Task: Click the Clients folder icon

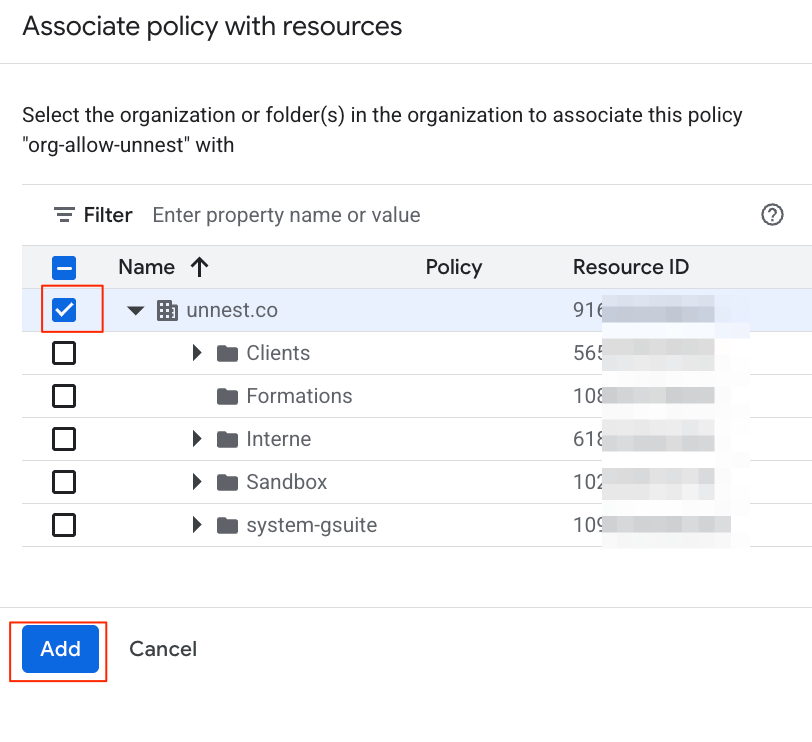Action: click(x=228, y=353)
